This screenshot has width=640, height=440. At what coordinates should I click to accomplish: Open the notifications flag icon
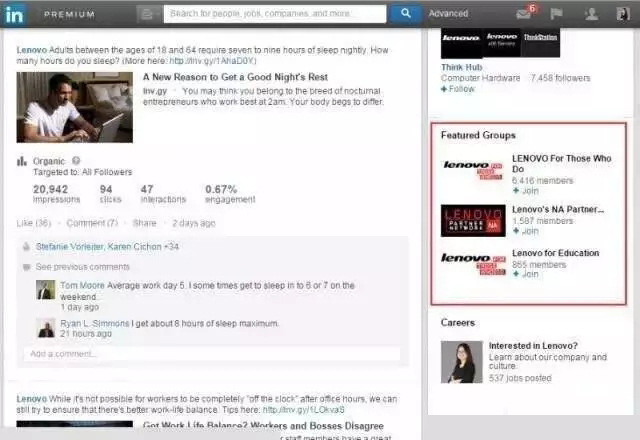557,14
